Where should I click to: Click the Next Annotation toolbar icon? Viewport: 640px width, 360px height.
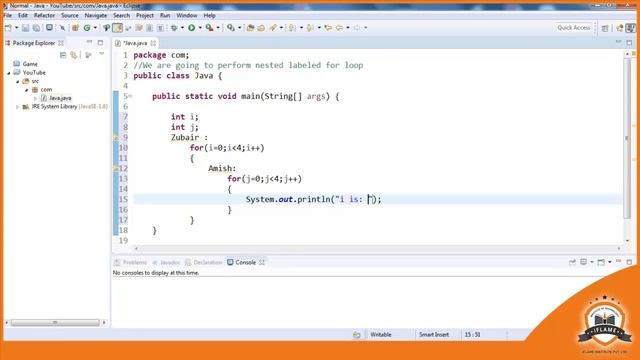click(292, 28)
